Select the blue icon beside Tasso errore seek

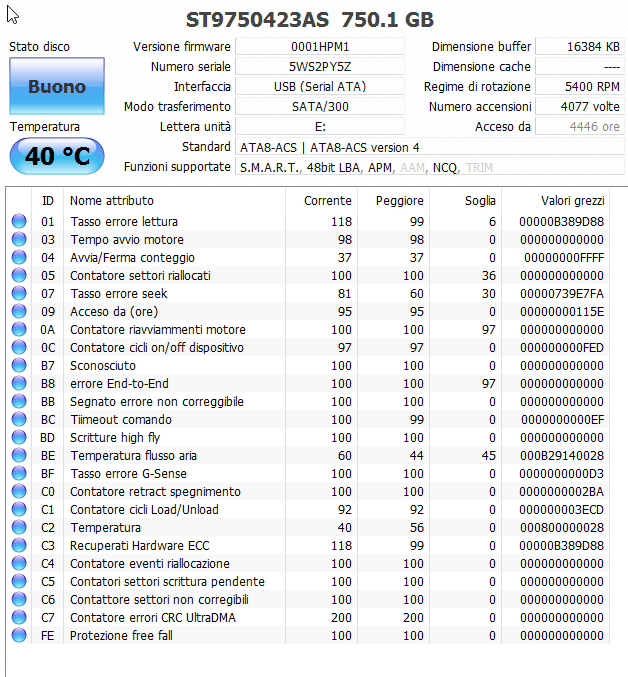pyautogui.click(x=19, y=294)
